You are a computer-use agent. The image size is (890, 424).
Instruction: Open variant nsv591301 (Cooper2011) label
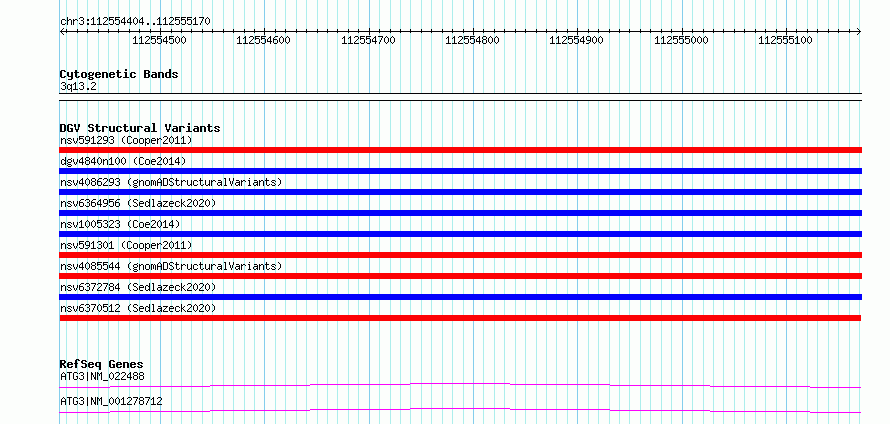coord(126,245)
